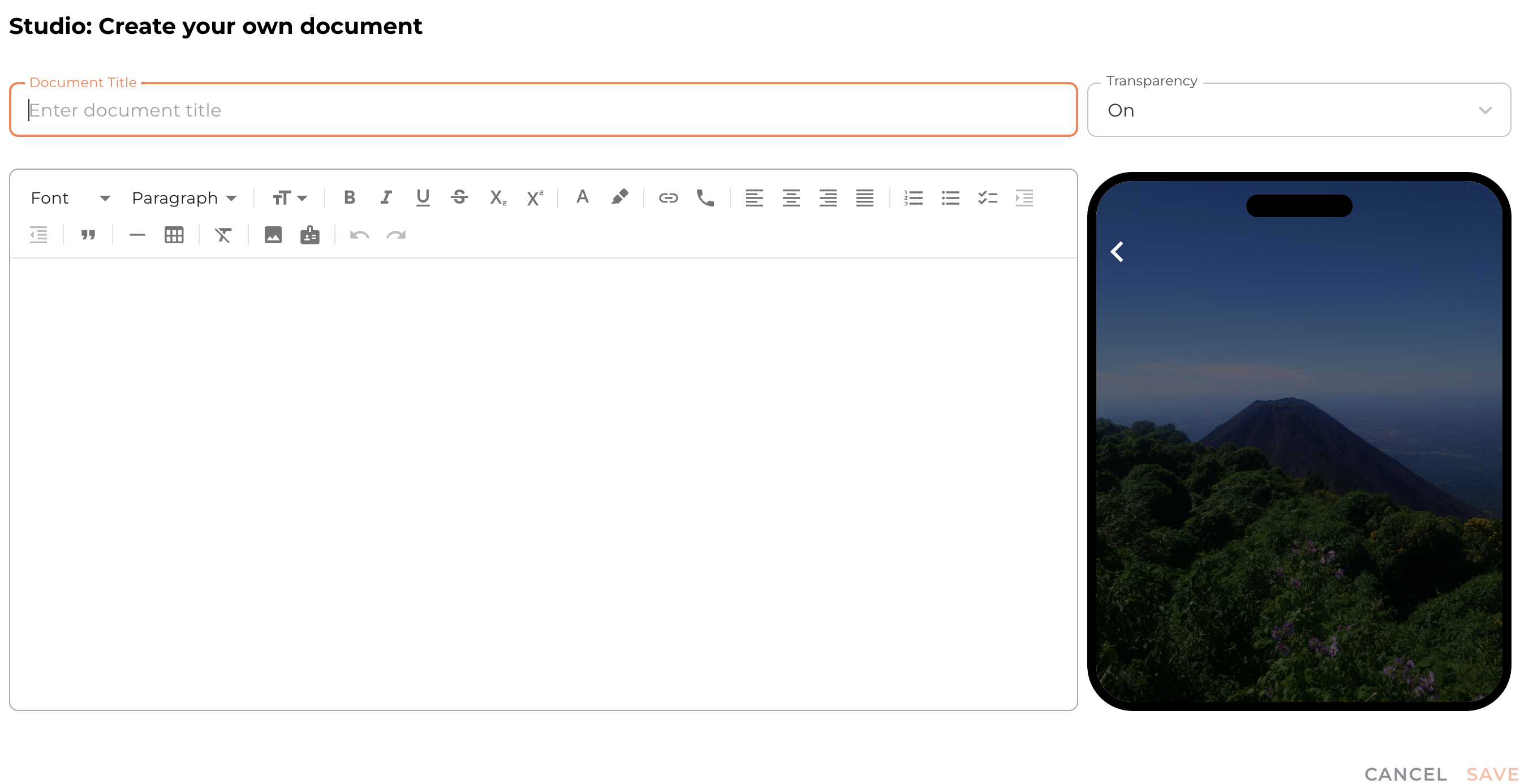The image size is (1533, 784).
Task: Expand the Paragraph heading dropdown
Action: (x=184, y=198)
